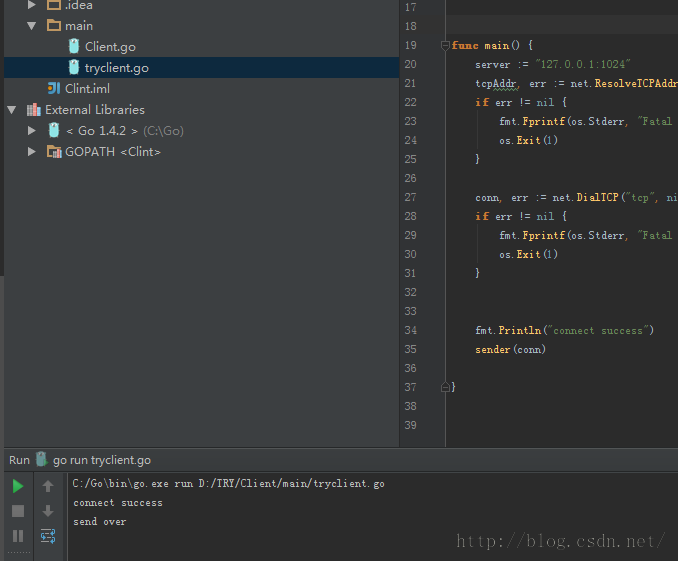Fold the func main code block
678x561 pixels.
point(445,45)
